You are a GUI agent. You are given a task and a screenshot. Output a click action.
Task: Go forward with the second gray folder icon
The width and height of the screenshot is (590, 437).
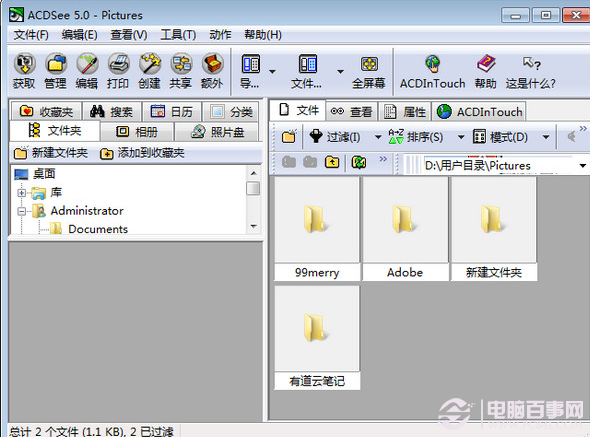click(310, 162)
